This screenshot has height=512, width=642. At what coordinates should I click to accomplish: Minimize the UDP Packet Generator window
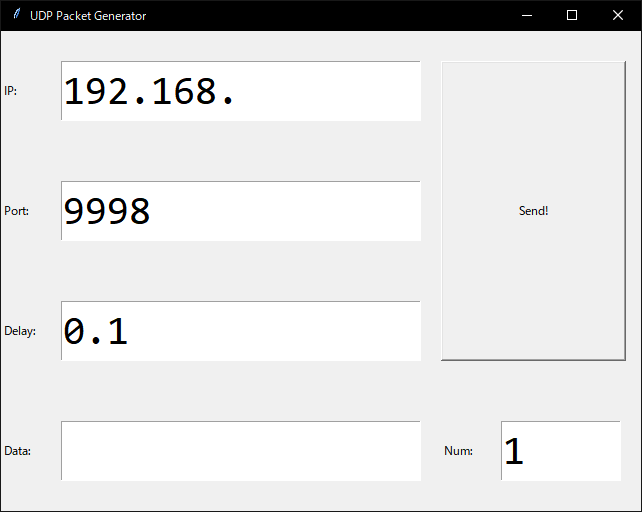pos(527,16)
